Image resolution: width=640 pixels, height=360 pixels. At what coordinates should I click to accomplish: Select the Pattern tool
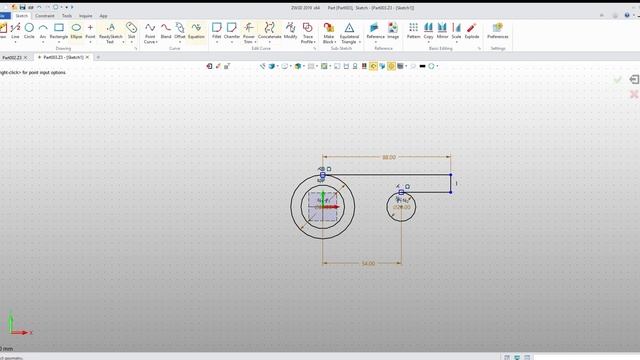413,31
